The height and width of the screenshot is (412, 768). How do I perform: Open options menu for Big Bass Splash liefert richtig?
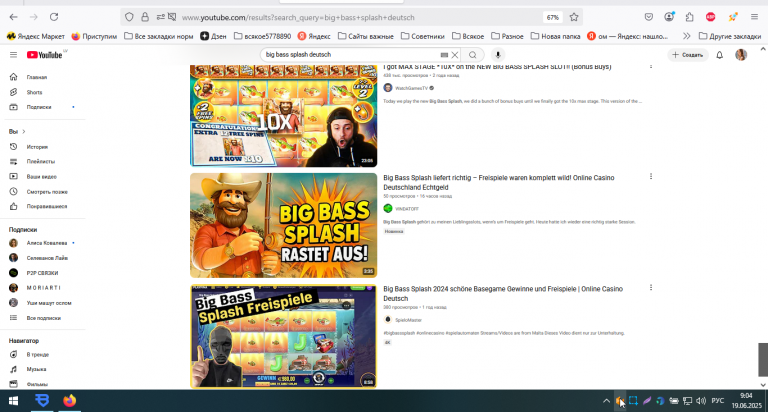[x=651, y=176]
